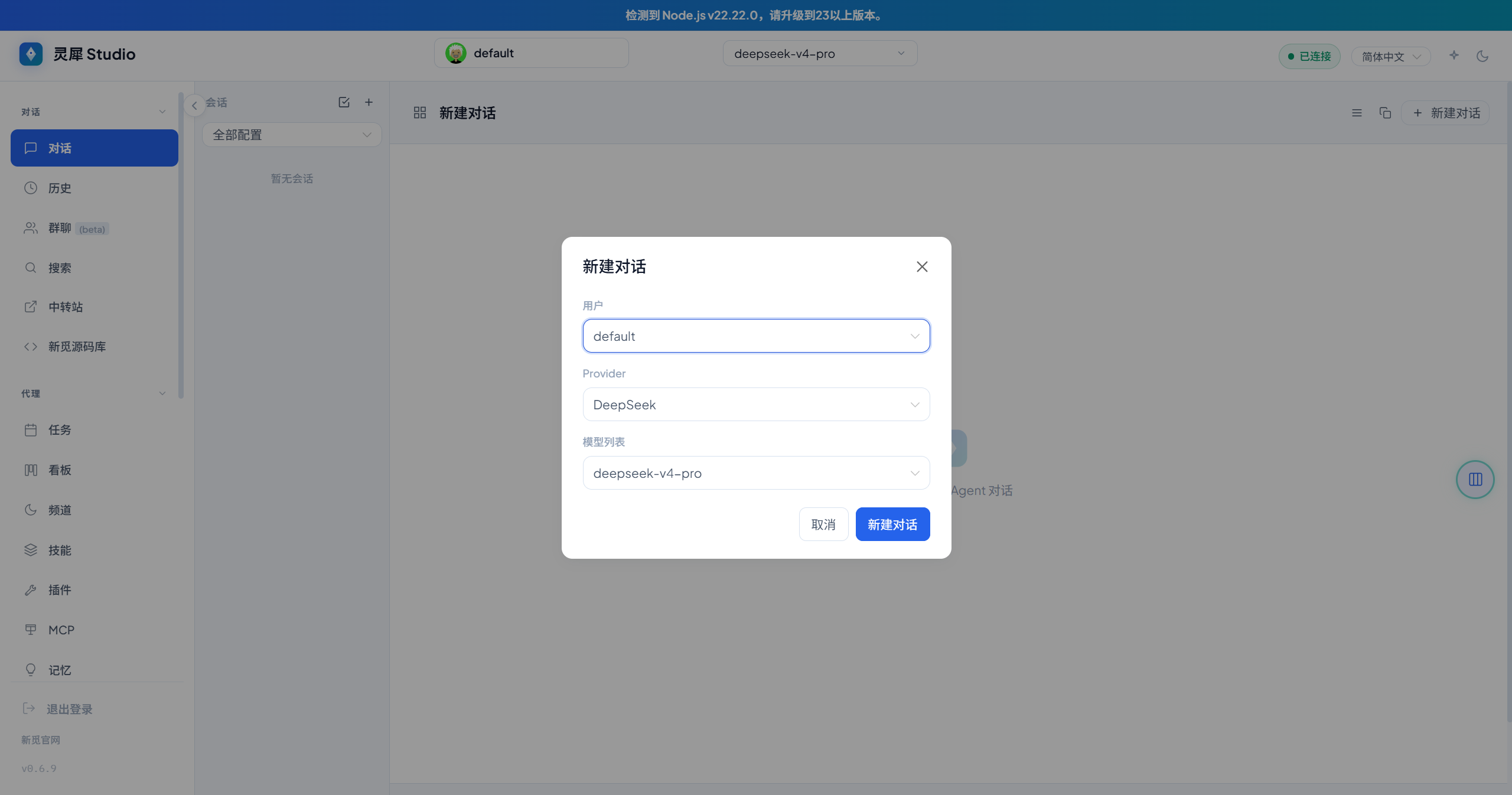
Task: Click the 对话 chat bubble icon
Action: point(31,148)
